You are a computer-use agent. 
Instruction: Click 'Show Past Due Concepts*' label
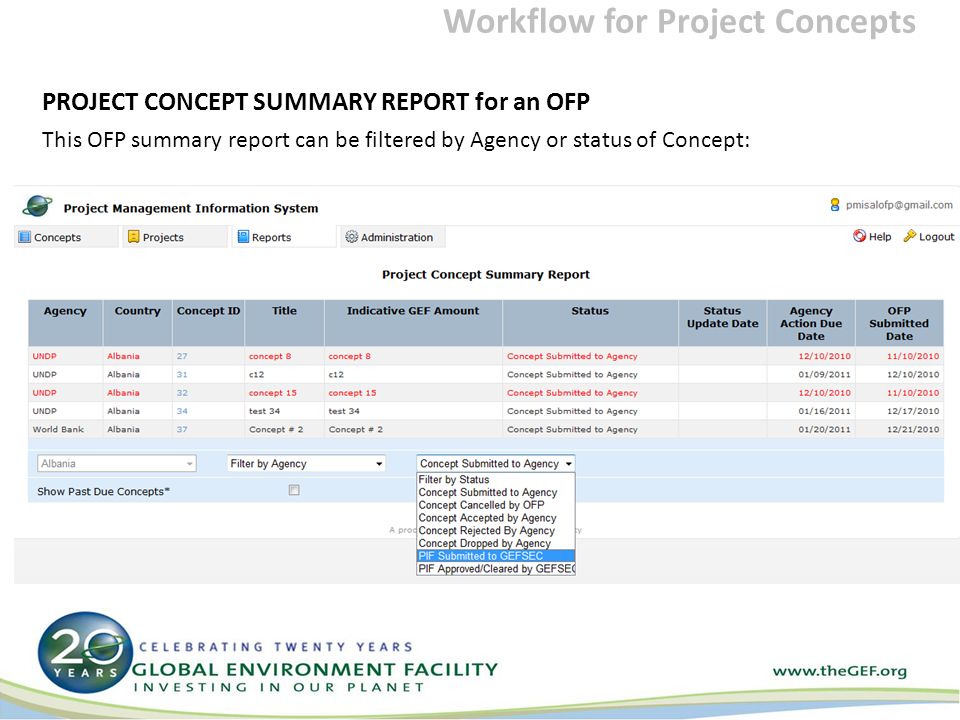click(x=103, y=491)
